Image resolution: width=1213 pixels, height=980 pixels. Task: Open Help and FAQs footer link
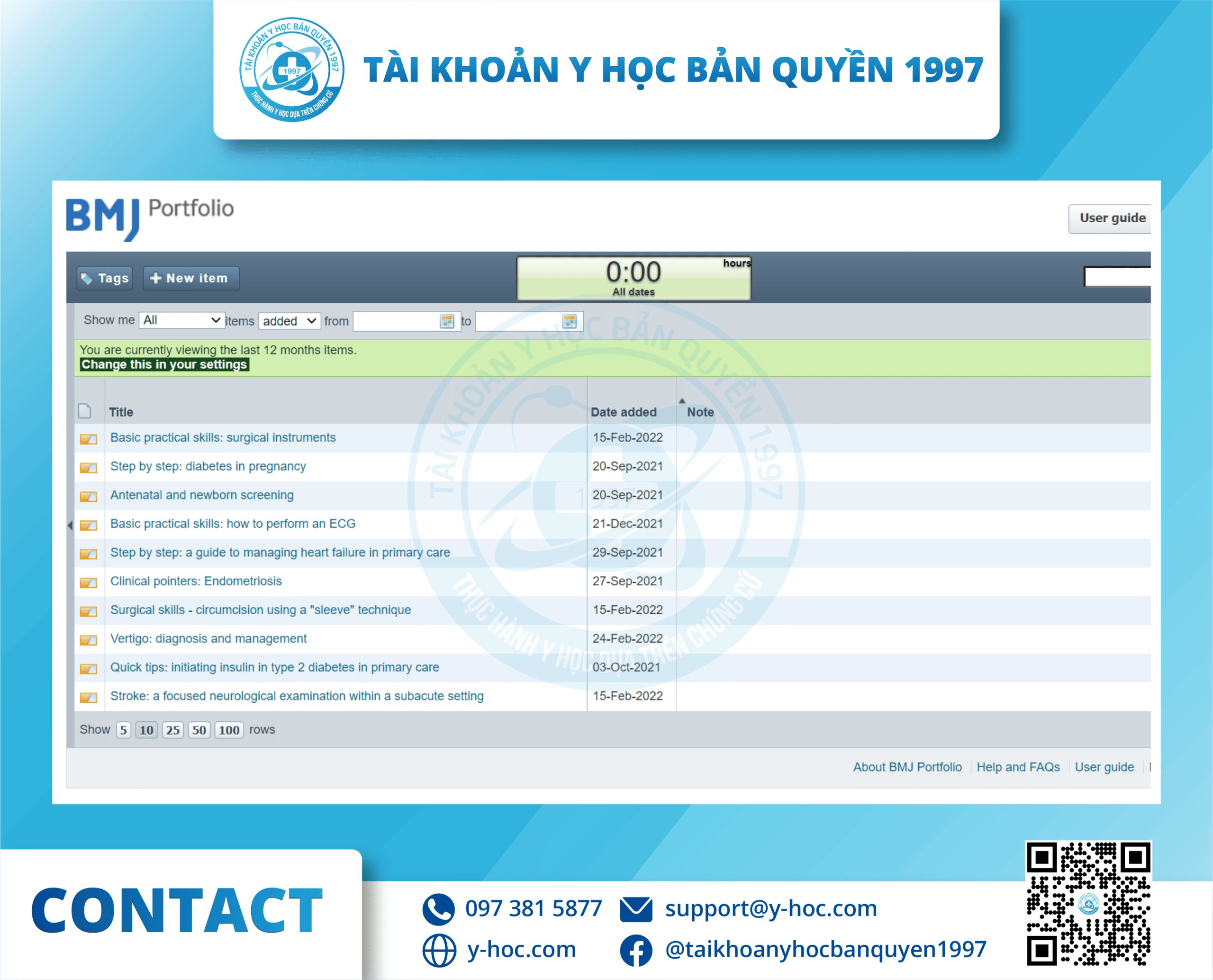click(1018, 767)
